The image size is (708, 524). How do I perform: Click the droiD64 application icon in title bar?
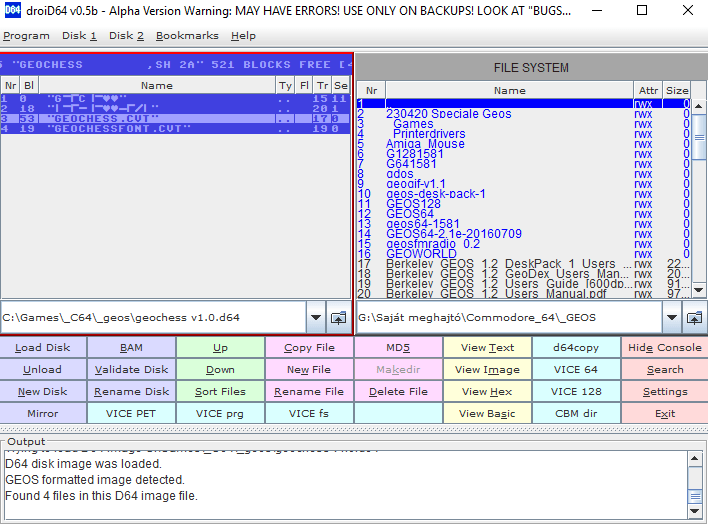click(x=13, y=10)
